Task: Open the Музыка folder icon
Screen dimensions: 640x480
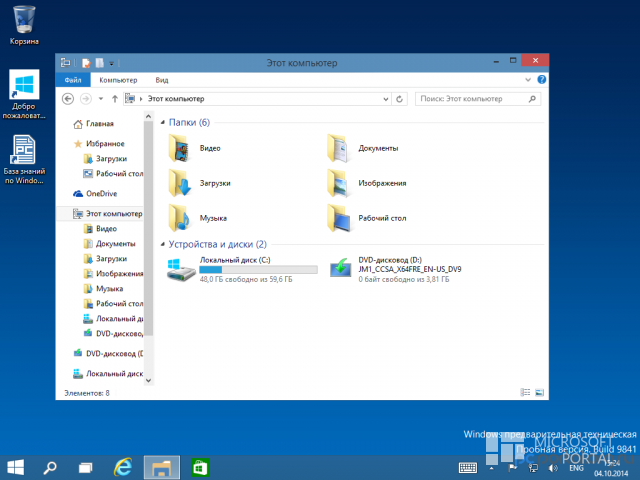Action: [179, 218]
